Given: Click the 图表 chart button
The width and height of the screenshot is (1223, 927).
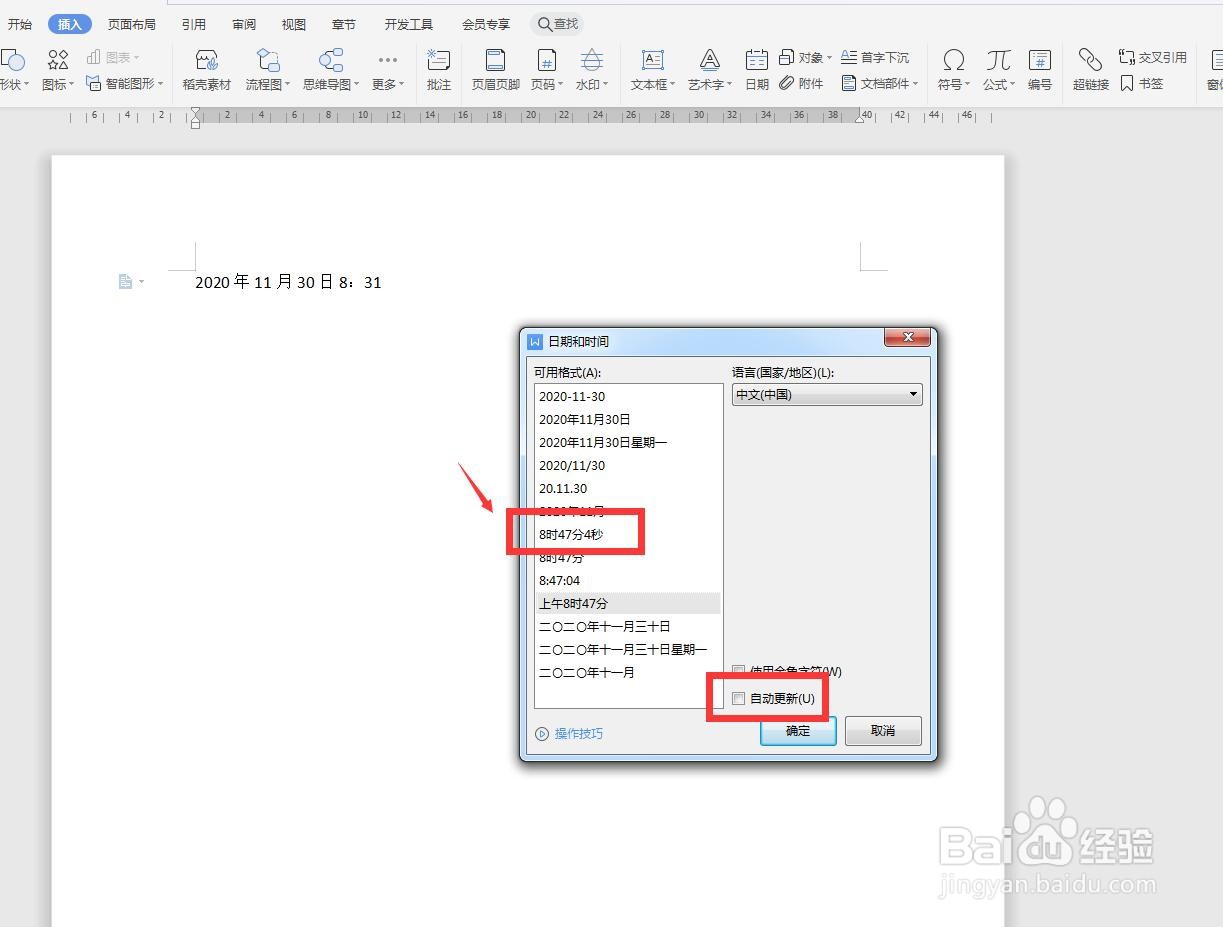Looking at the screenshot, I should click(113, 58).
